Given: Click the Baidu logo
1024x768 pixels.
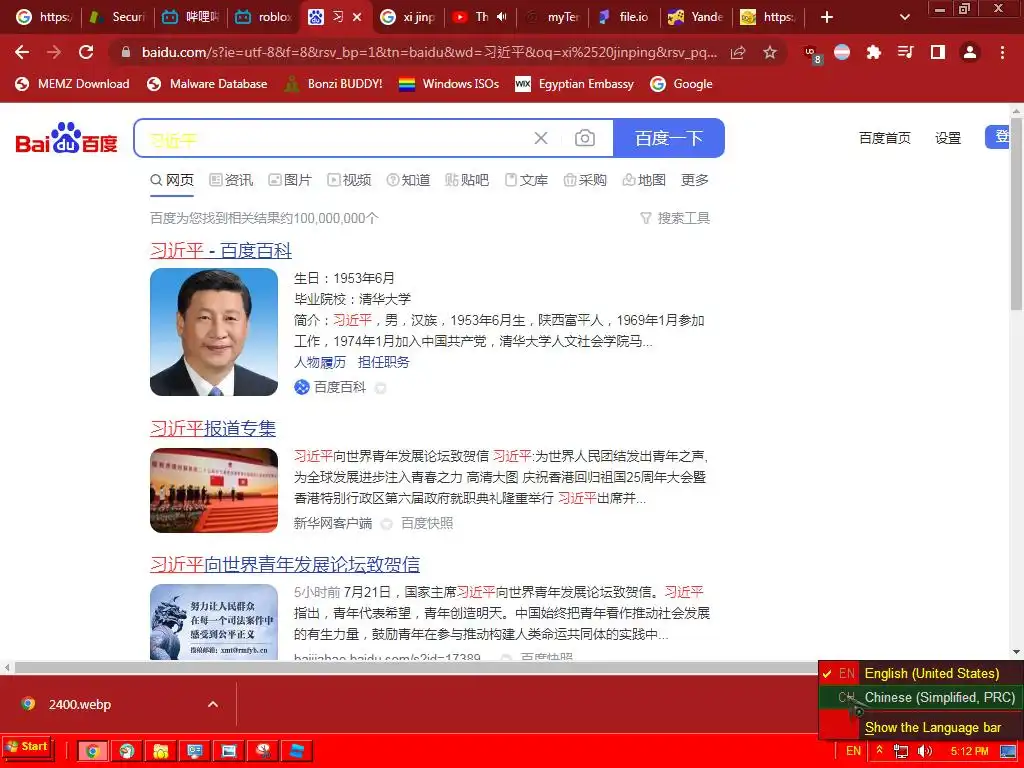Looking at the screenshot, I should tap(66, 138).
